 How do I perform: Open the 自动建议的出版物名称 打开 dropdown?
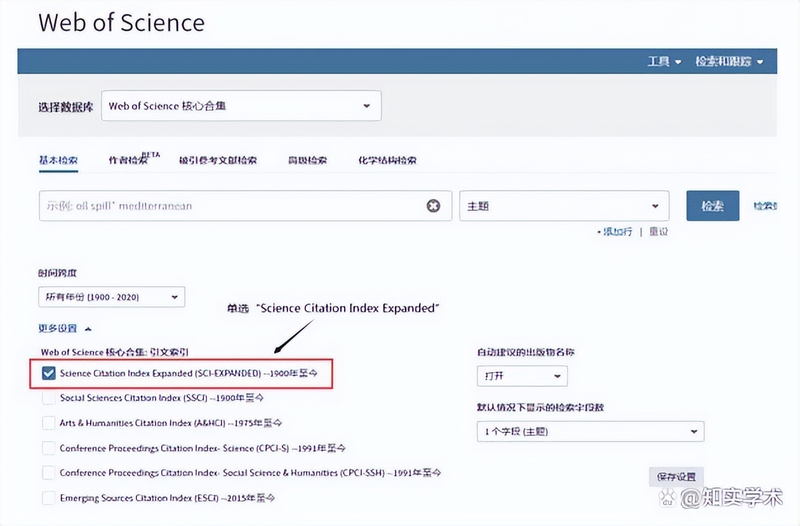[522, 376]
